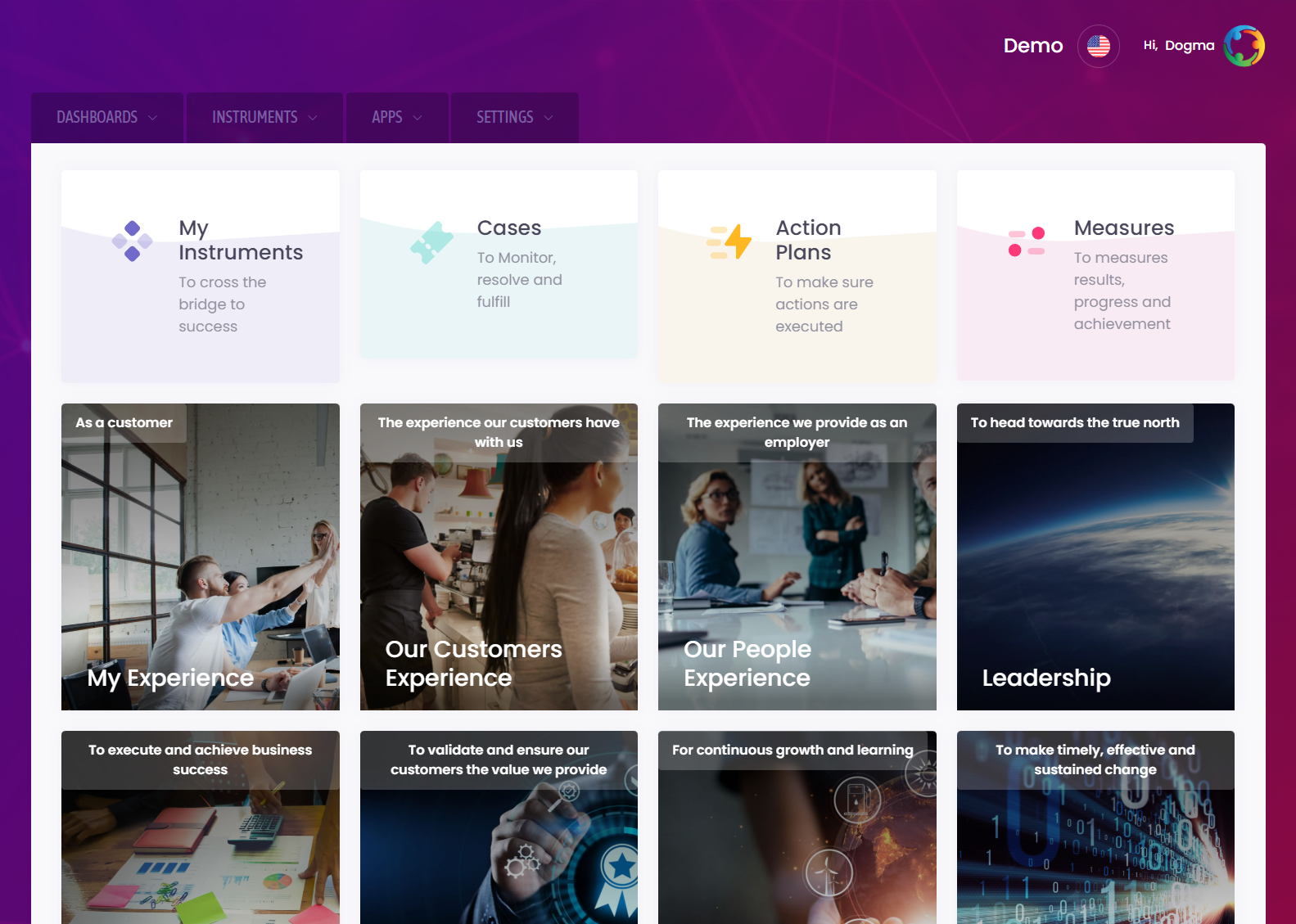This screenshot has height=924, width=1296.
Task: Open the customer value validation tile
Action: tap(499, 827)
